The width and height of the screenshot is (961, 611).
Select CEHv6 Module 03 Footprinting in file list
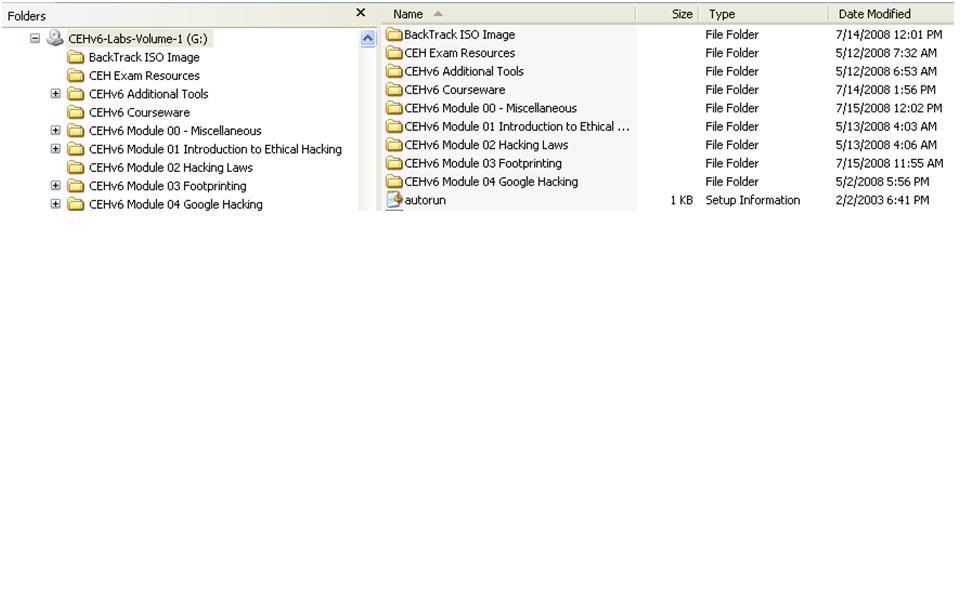coord(483,164)
